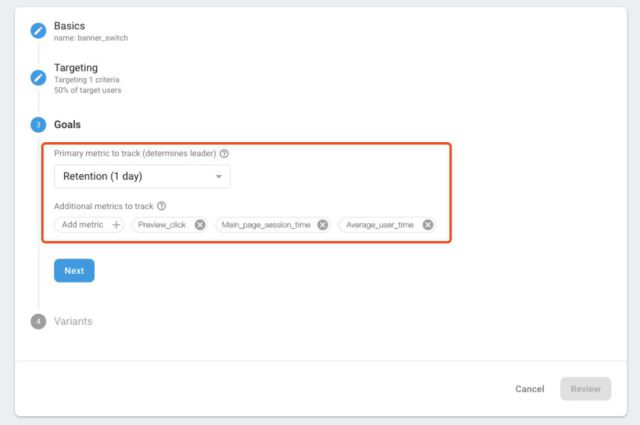Delete the Average_user_time metric chip
Viewport: 640px width, 425px height.
[428, 225]
